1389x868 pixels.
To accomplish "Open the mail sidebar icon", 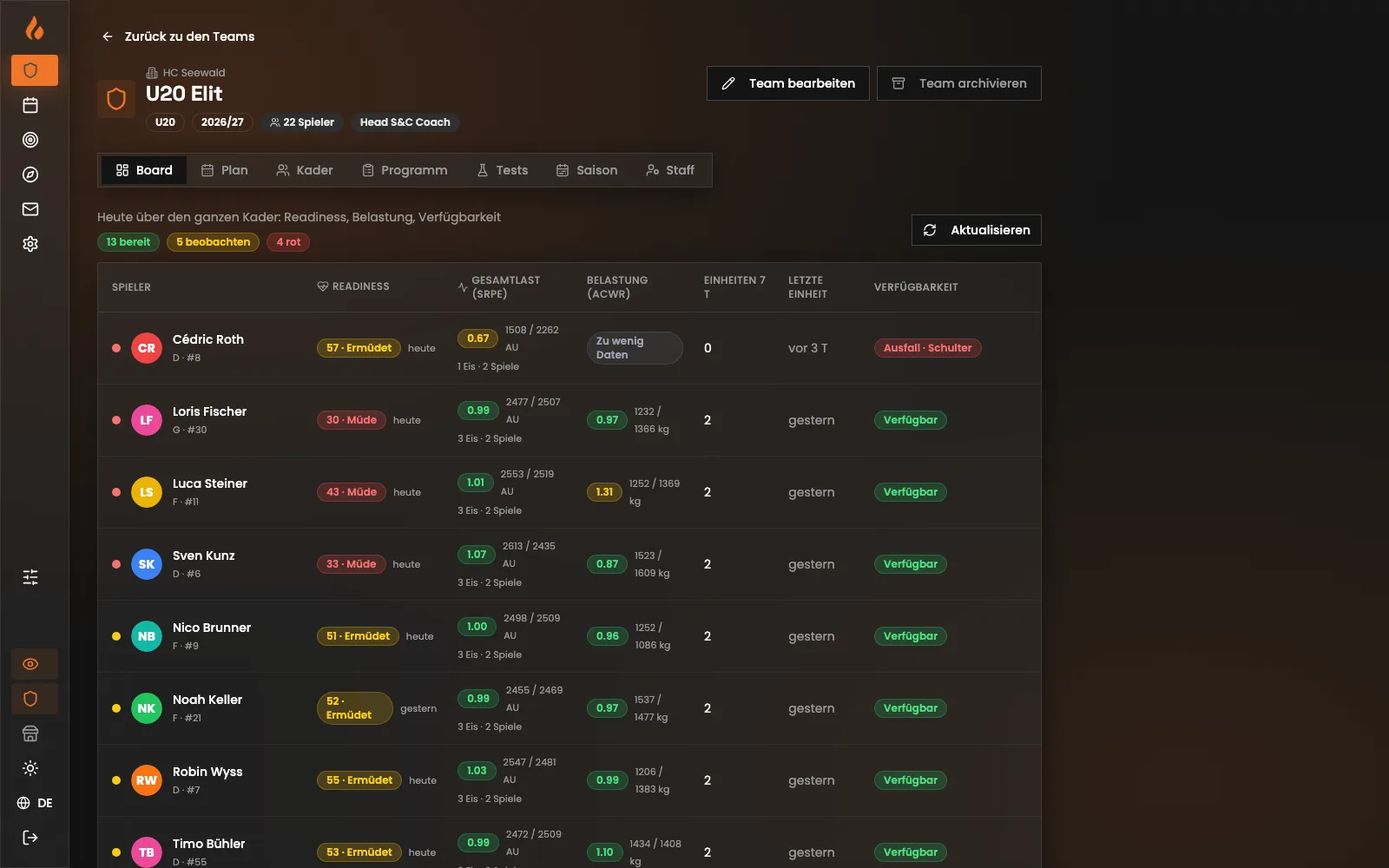I will click(x=30, y=209).
